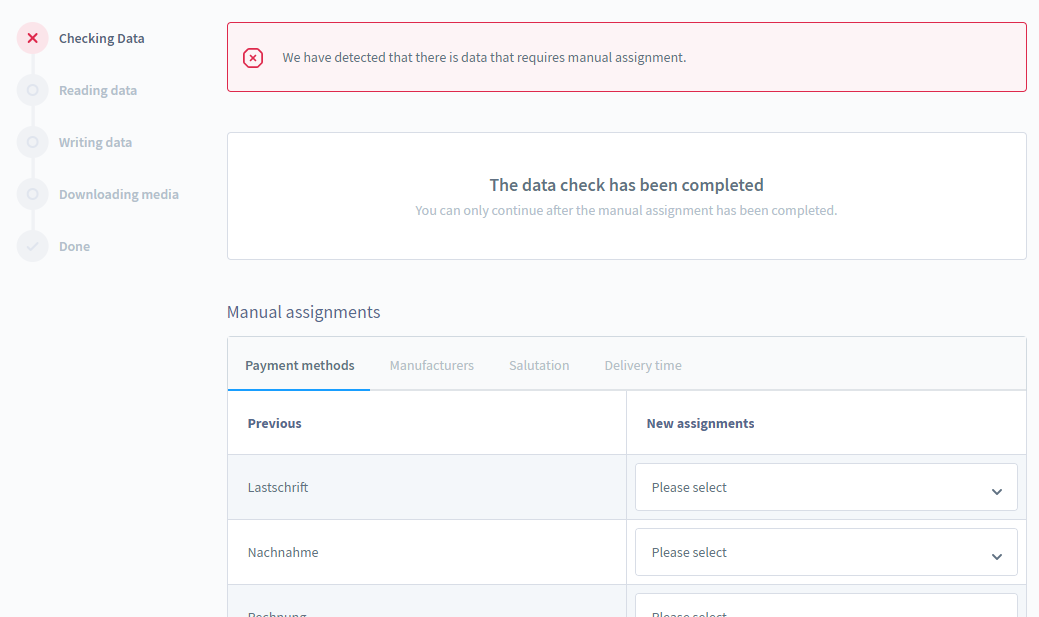This screenshot has width=1039, height=617.
Task: Click the "New assignments" column header
Action: 700,424
